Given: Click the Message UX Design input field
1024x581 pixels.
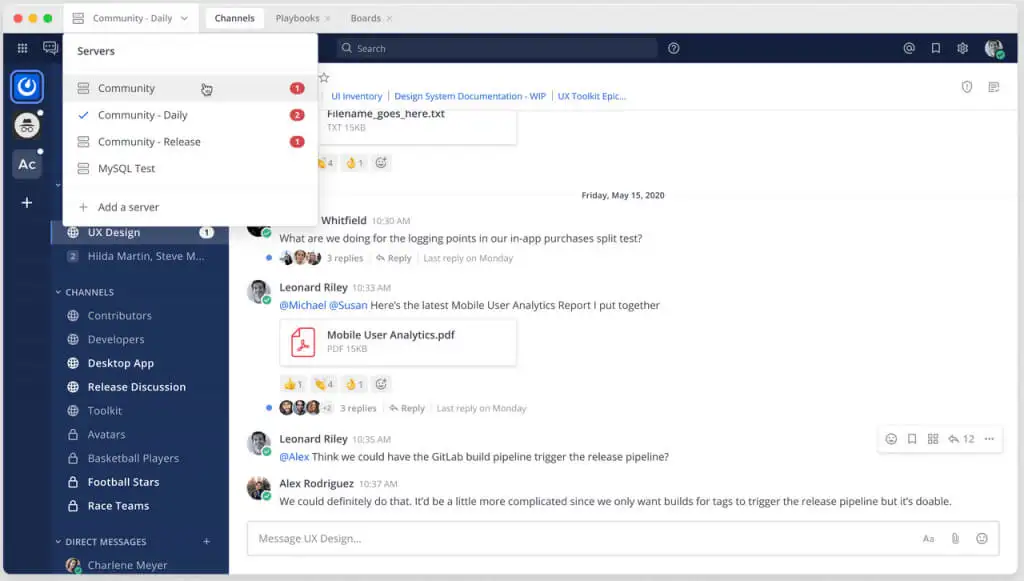Looking at the screenshot, I should (580, 538).
